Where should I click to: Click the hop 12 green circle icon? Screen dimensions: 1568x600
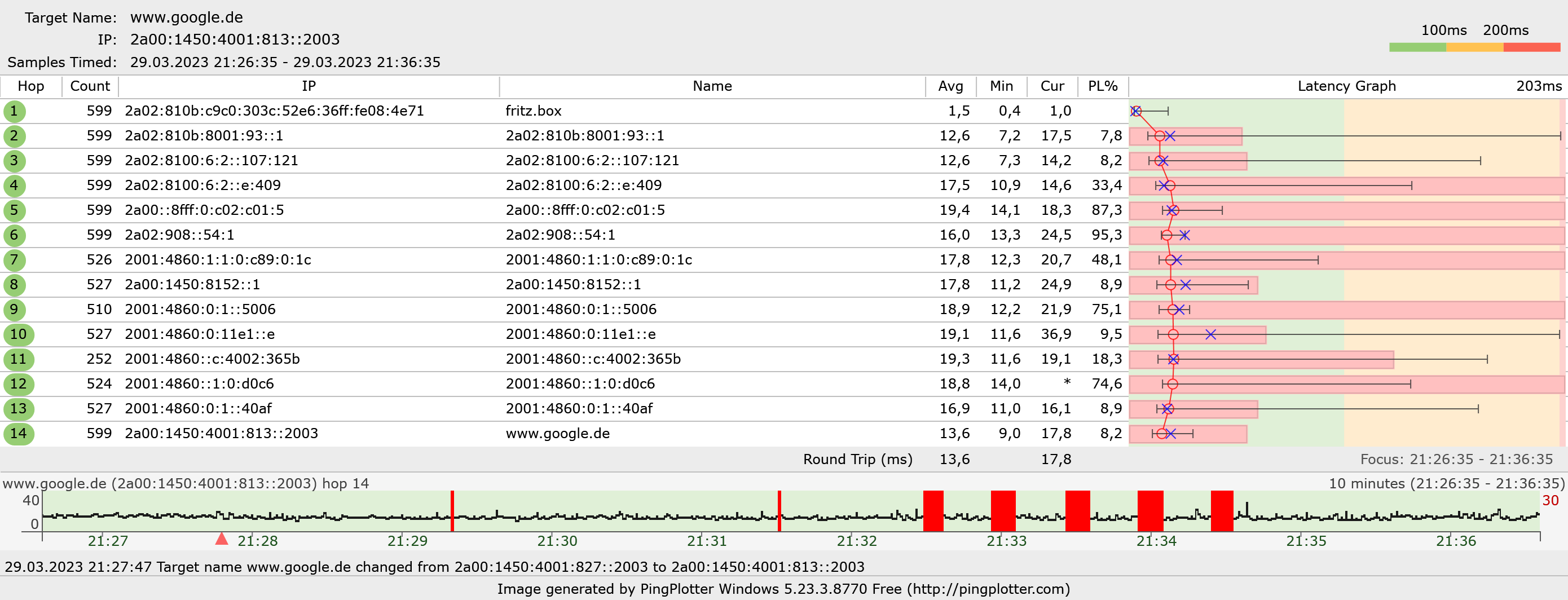[x=18, y=384]
